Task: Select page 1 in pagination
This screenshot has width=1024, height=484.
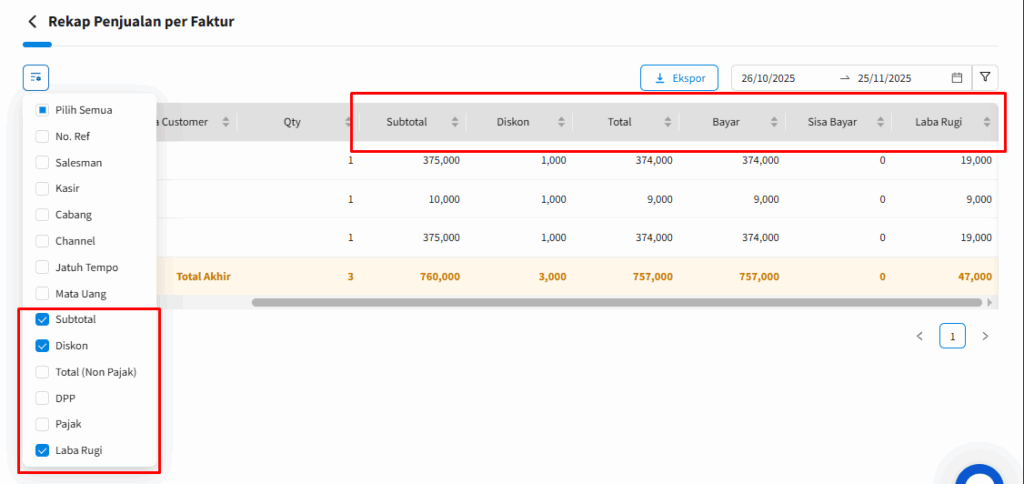Action: 952,337
